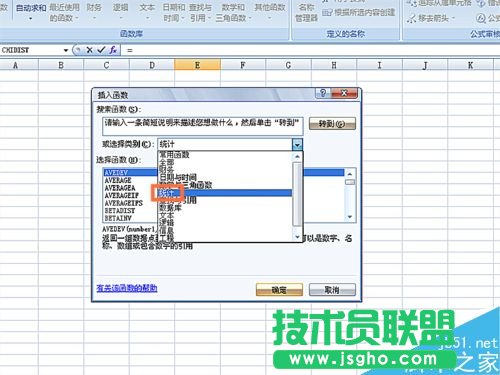Select column D header
This screenshot has width=500, height=375.
[x=152, y=65]
